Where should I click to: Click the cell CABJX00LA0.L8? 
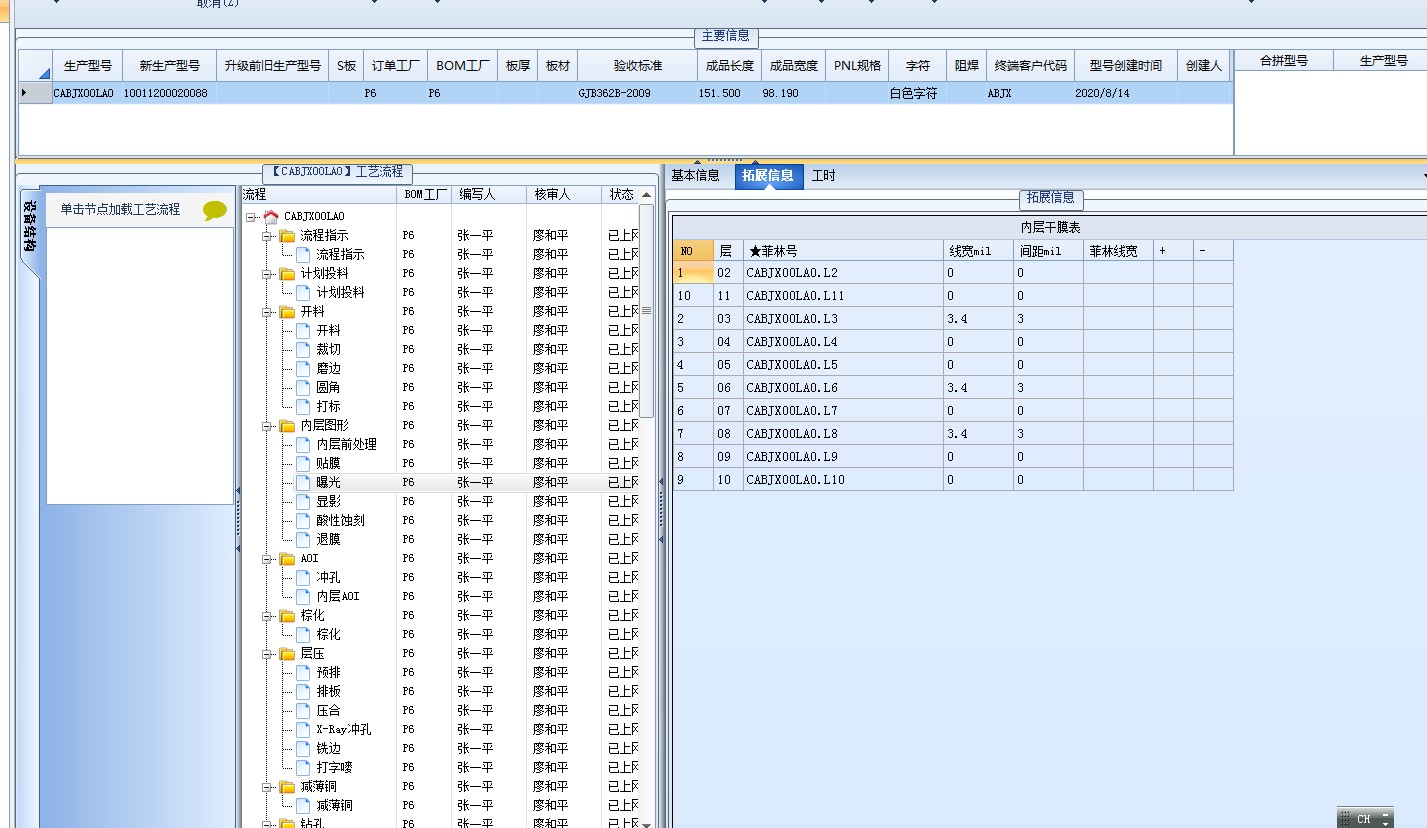pyautogui.click(x=843, y=434)
